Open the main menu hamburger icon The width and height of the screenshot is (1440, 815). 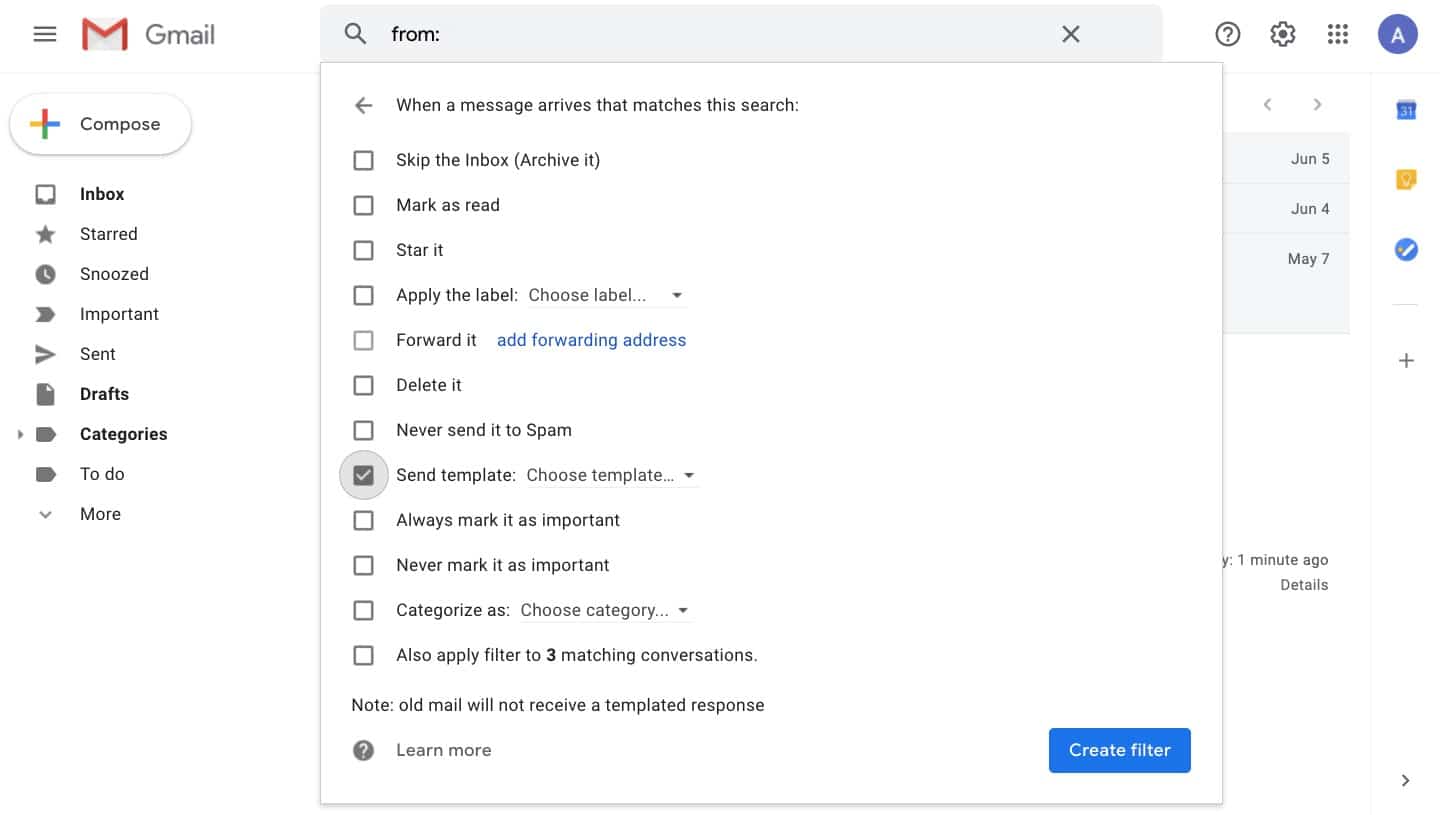pos(45,34)
